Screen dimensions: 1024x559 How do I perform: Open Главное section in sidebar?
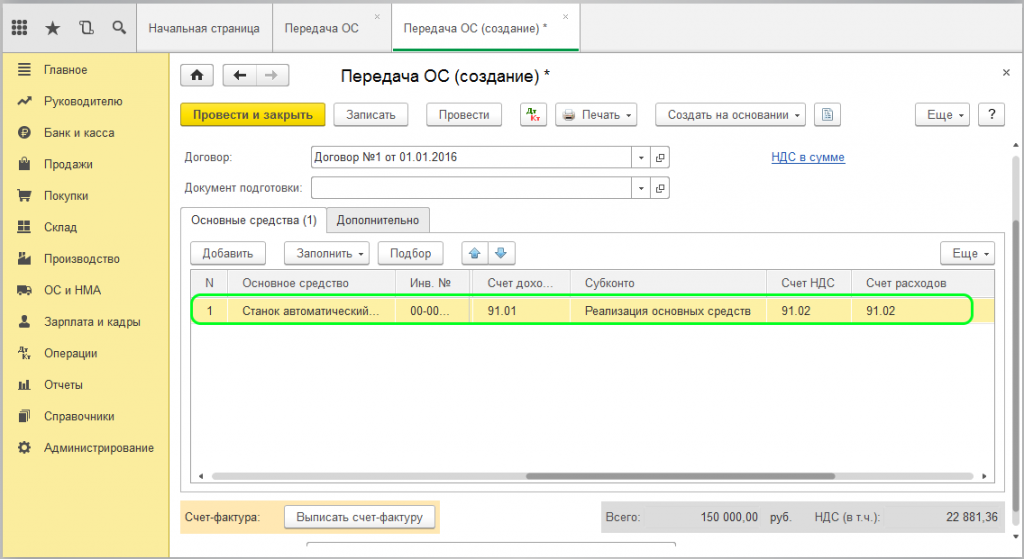pos(65,70)
